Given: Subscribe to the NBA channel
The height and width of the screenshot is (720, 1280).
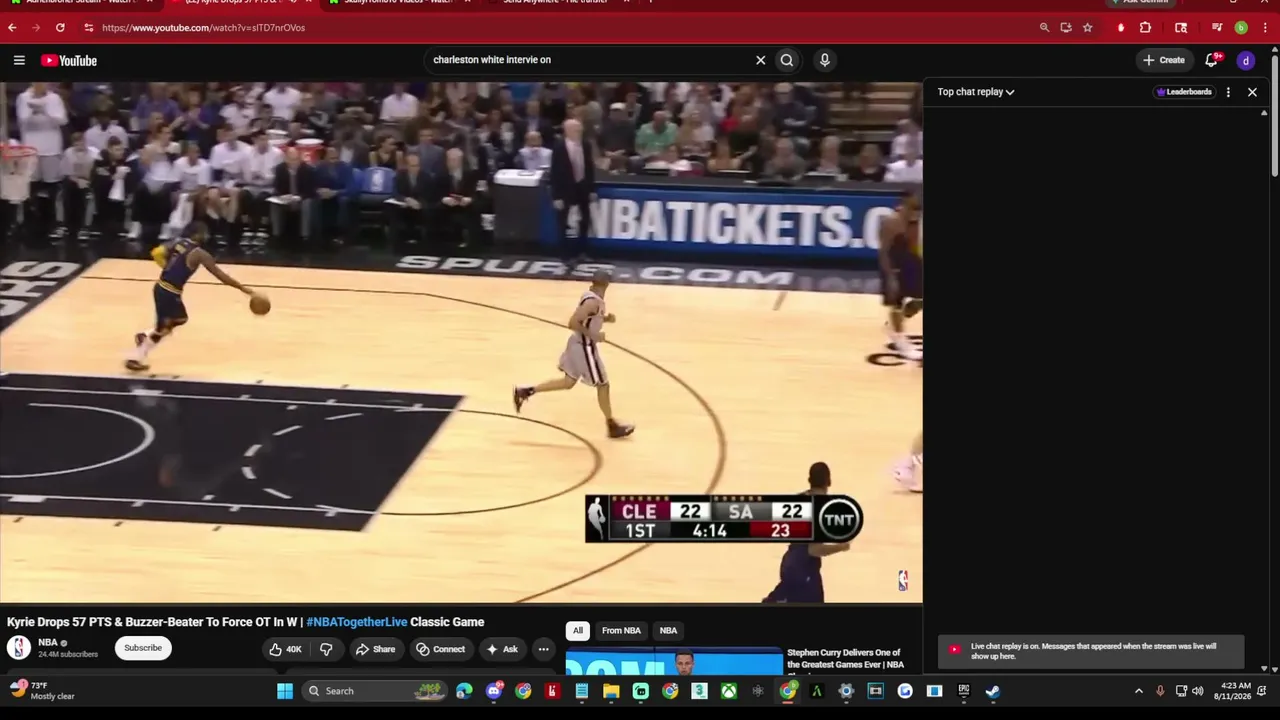Looking at the screenshot, I should (x=143, y=648).
